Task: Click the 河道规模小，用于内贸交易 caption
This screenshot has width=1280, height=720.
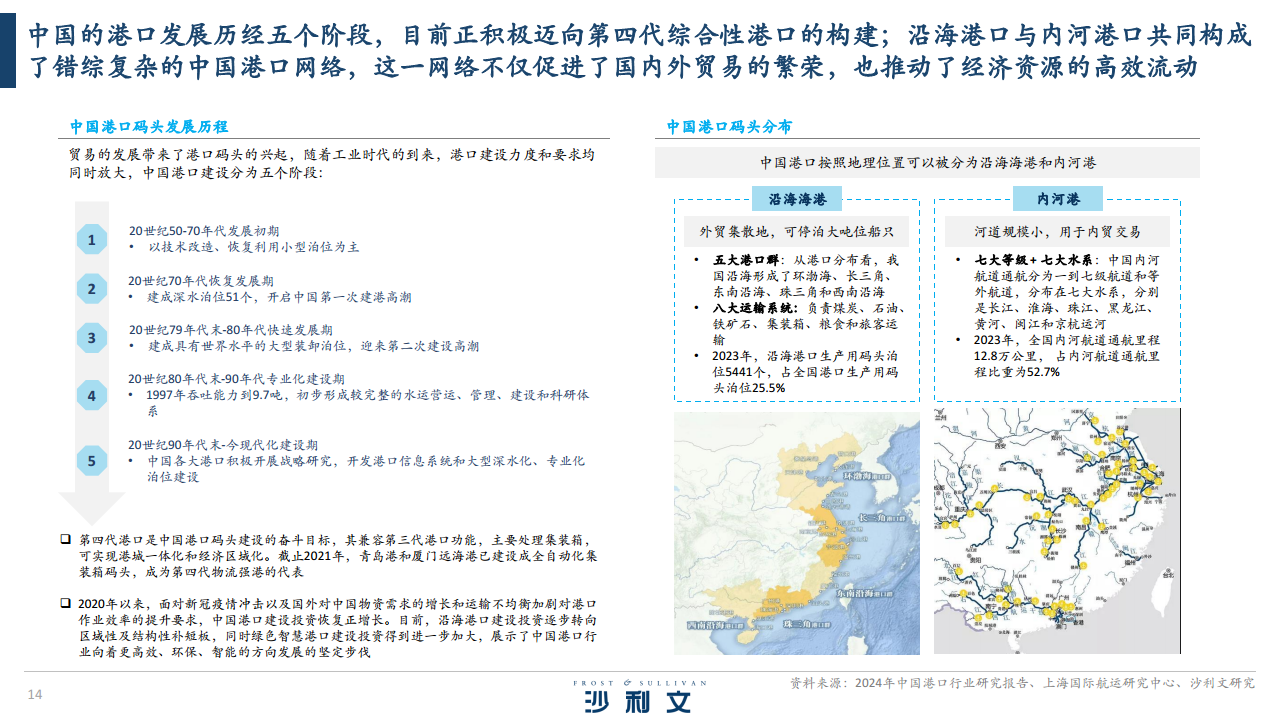Action: [1058, 232]
